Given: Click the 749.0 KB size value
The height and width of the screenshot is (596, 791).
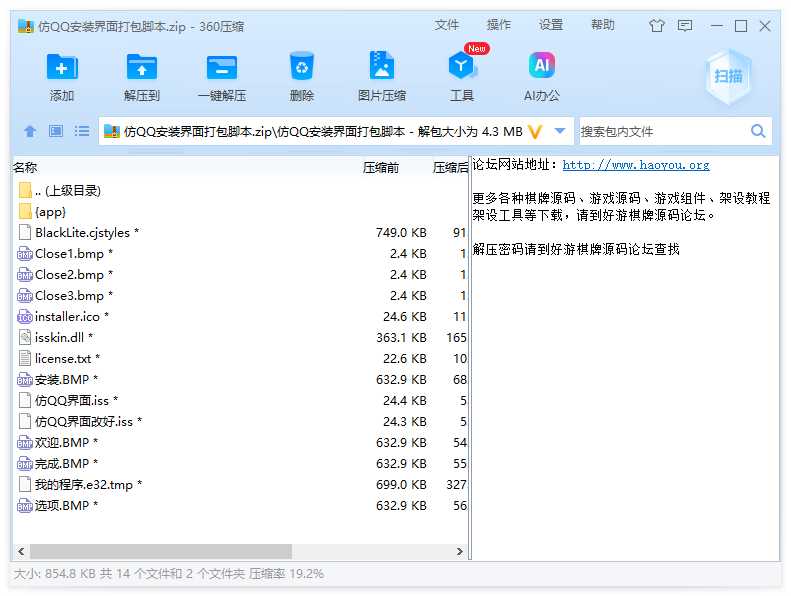Looking at the screenshot, I should point(401,233).
